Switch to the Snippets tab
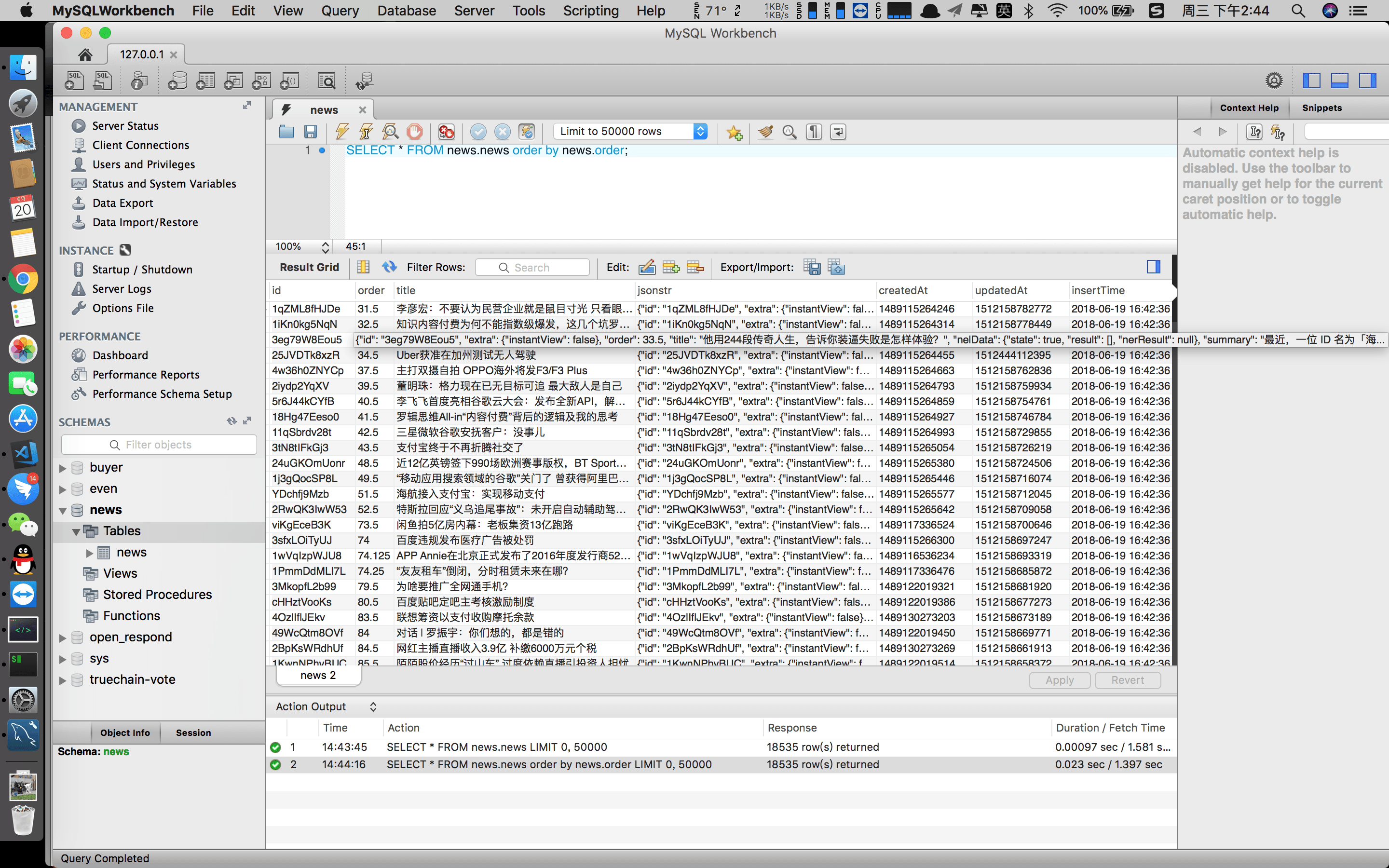Viewport: 1389px width, 868px height. pos(1322,108)
